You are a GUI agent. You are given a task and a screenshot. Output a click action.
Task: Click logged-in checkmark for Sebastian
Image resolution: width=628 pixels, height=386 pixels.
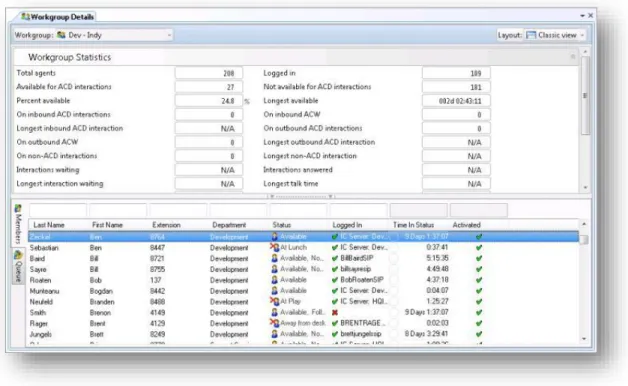tap(335, 247)
